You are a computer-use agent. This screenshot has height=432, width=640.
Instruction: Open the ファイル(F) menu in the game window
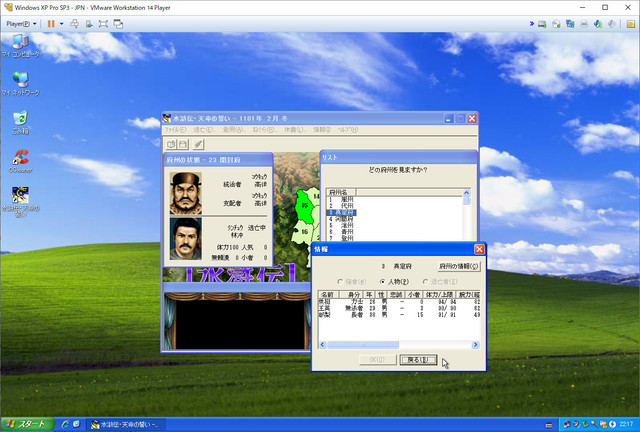point(175,129)
